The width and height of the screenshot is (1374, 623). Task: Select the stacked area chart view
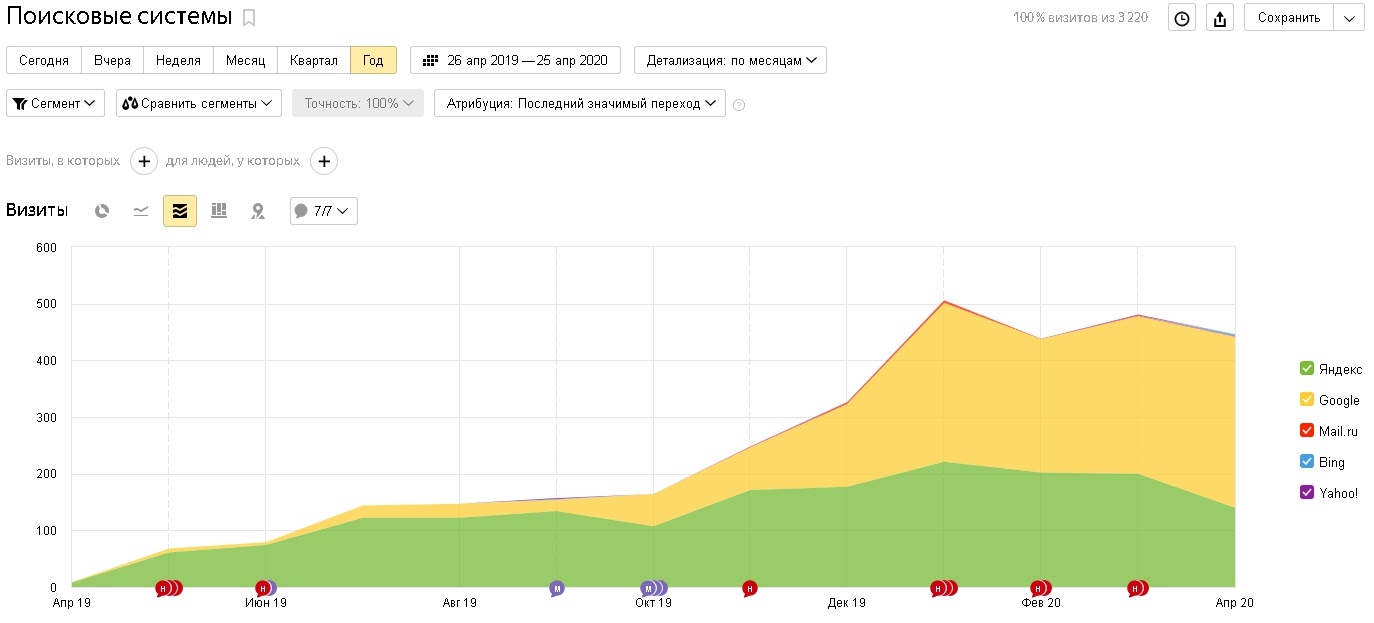point(180,211)
